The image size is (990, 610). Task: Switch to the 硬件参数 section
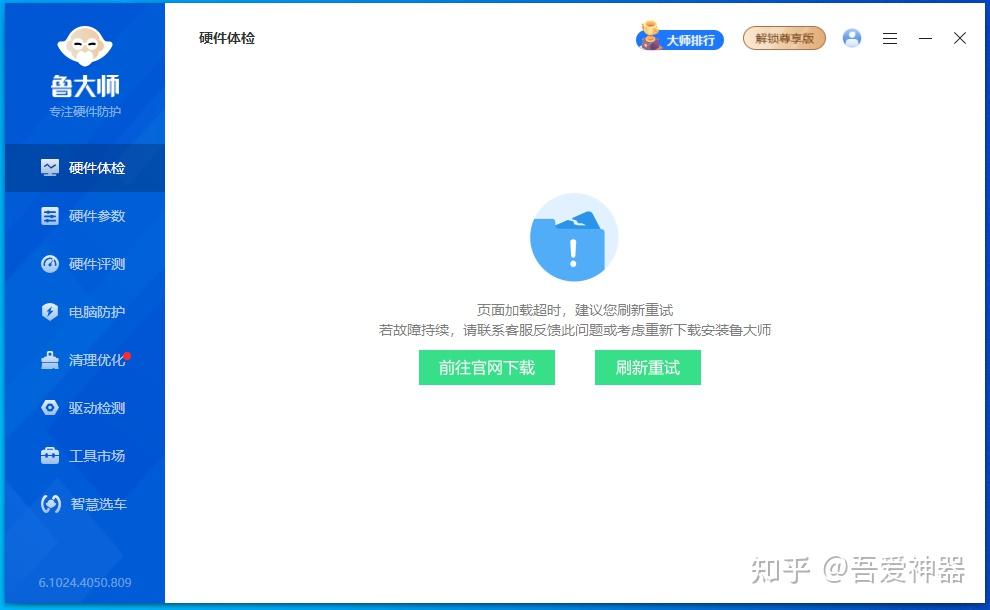85,216
